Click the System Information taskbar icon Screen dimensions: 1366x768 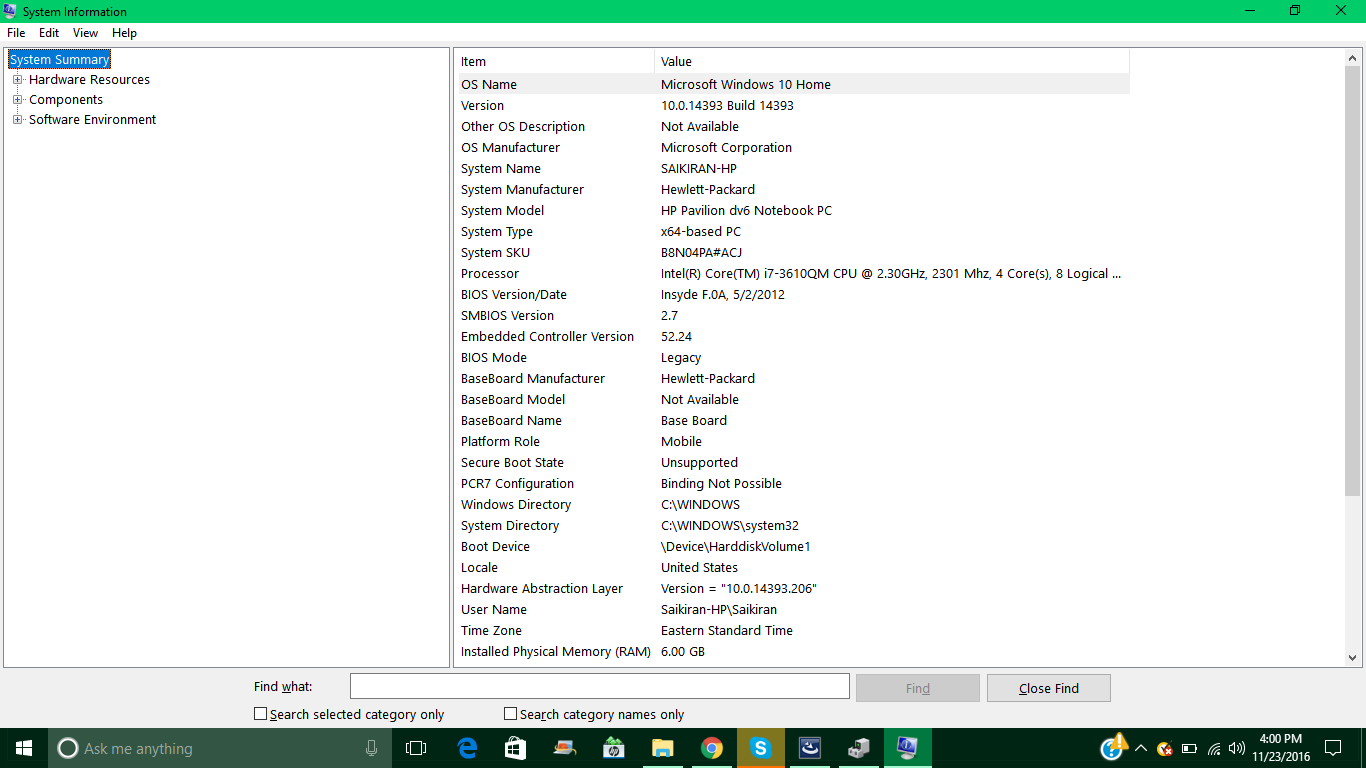pyautogui.click(x=908, y=748)
